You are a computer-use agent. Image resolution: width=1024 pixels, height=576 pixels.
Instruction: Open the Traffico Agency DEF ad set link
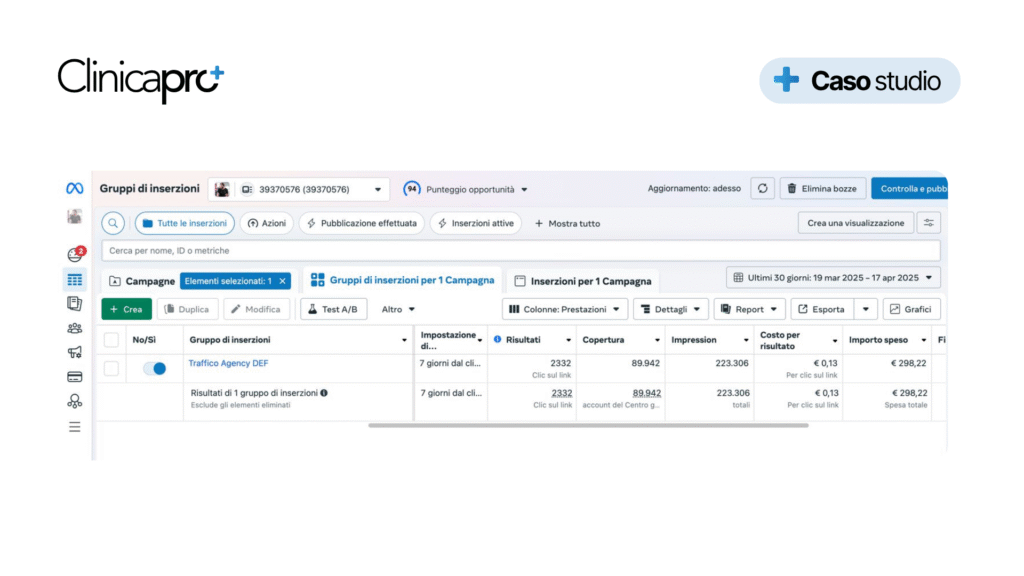[228, 363]
